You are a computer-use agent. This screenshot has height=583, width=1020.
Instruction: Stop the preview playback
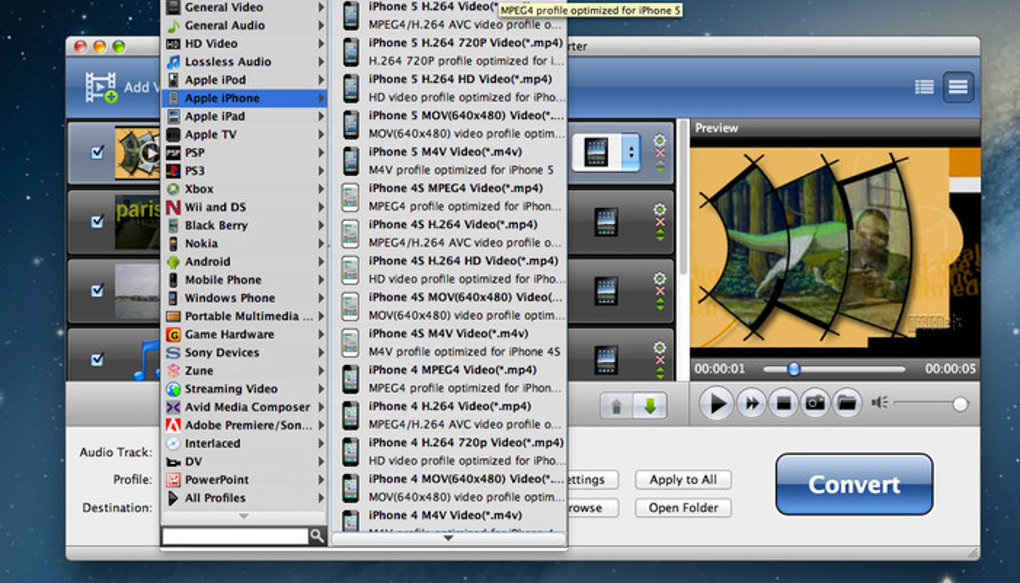point(783,403)
